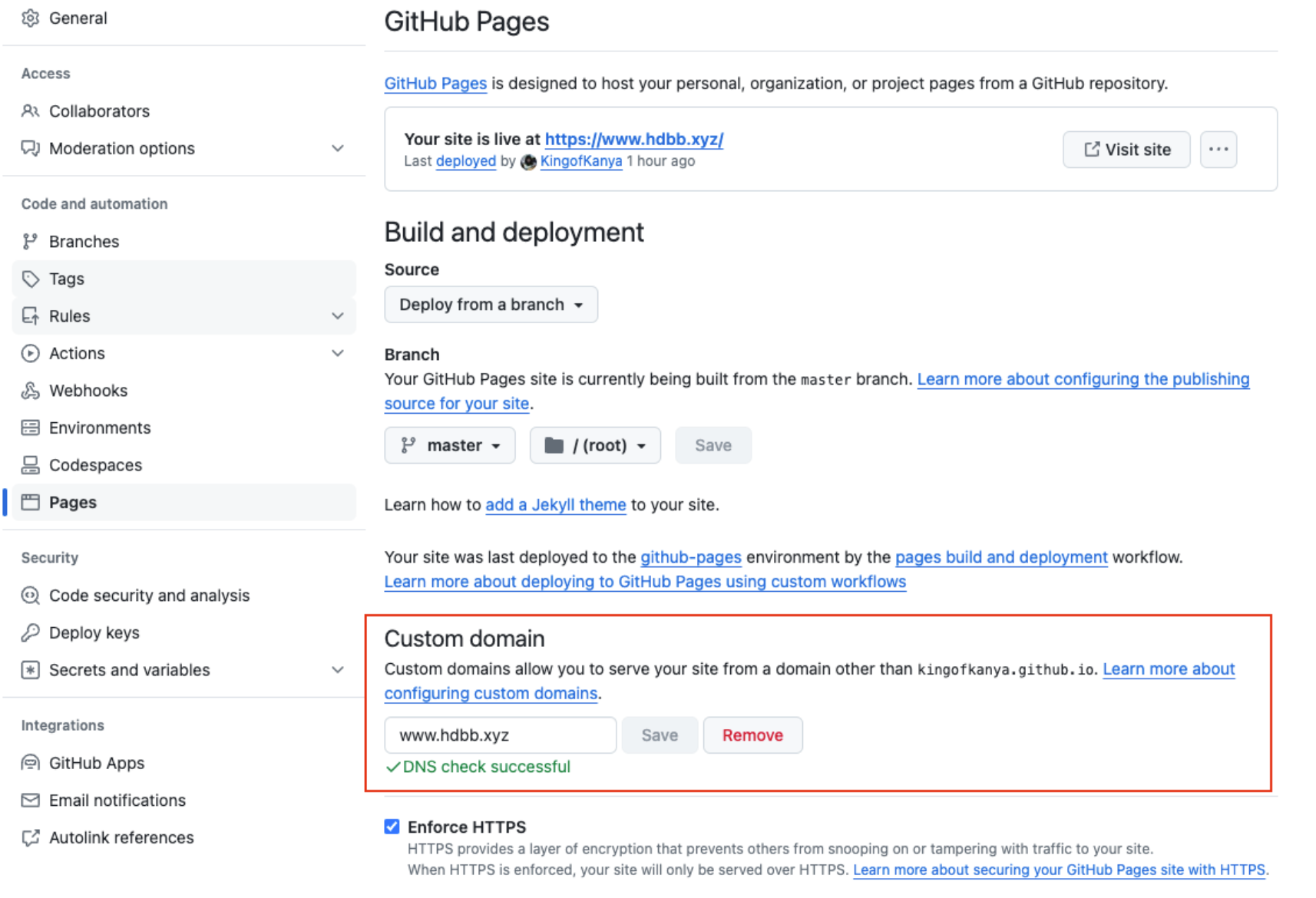Click the folder icon in root selector
This screenshot has height=898, width=1316.
point(554,445)
